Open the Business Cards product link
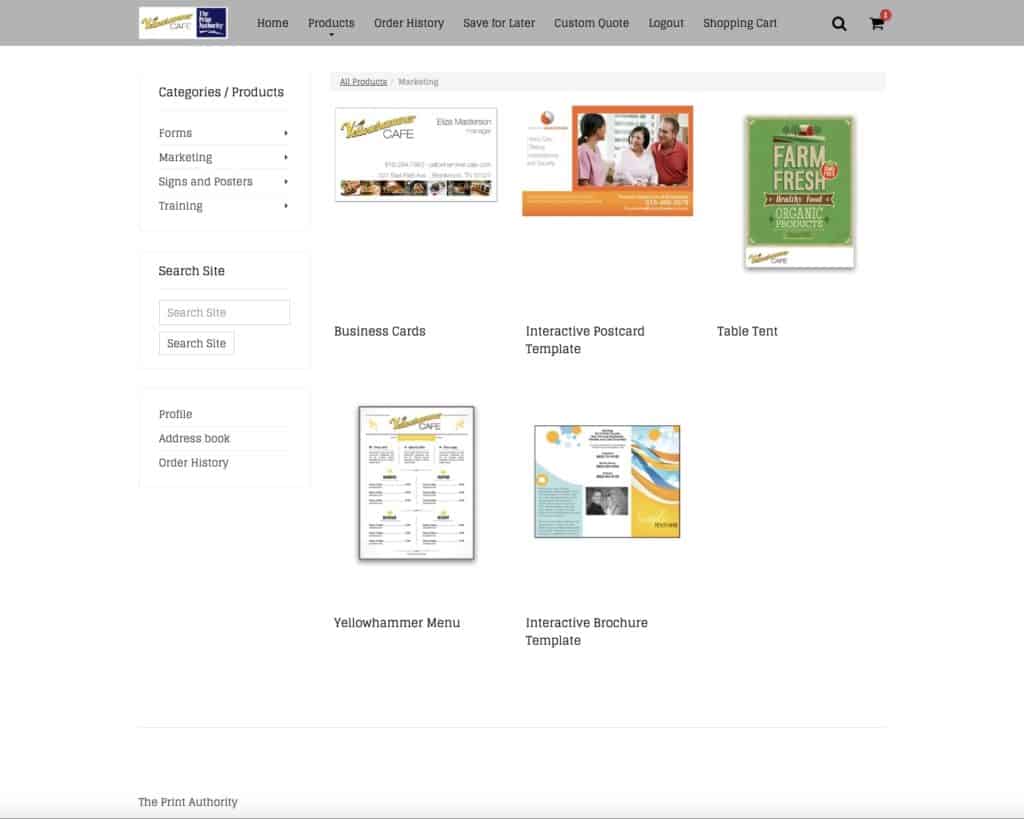1024x819 pixels. pyautogui.click(x=379, y=331)
